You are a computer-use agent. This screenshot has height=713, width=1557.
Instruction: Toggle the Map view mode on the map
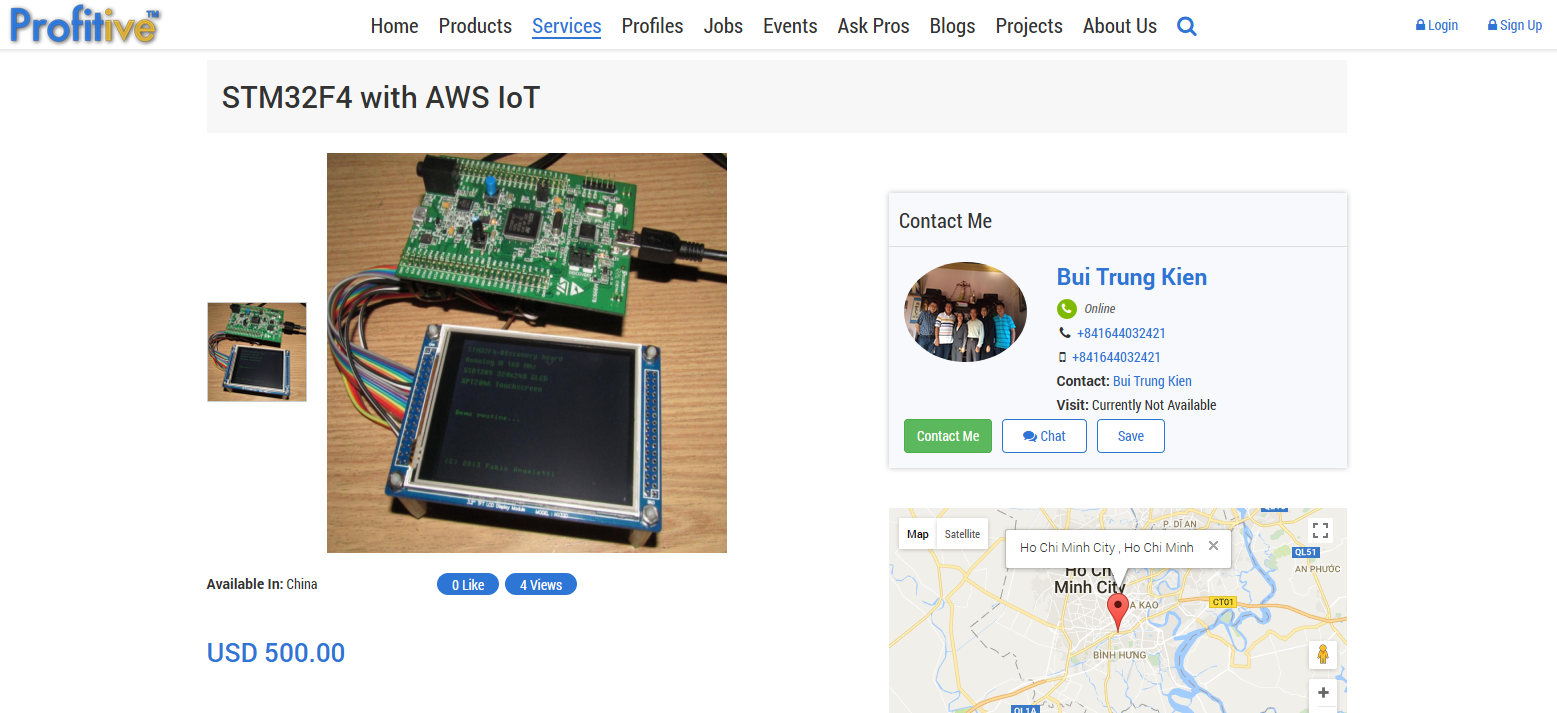tap(916, 533)
